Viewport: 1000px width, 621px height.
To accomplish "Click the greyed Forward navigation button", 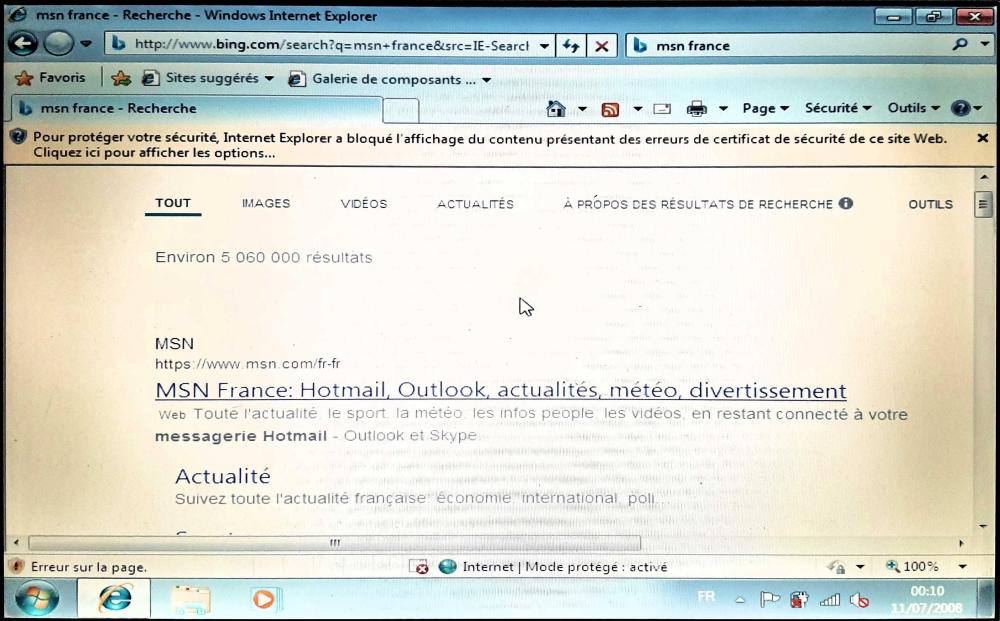I will (59, 44).
